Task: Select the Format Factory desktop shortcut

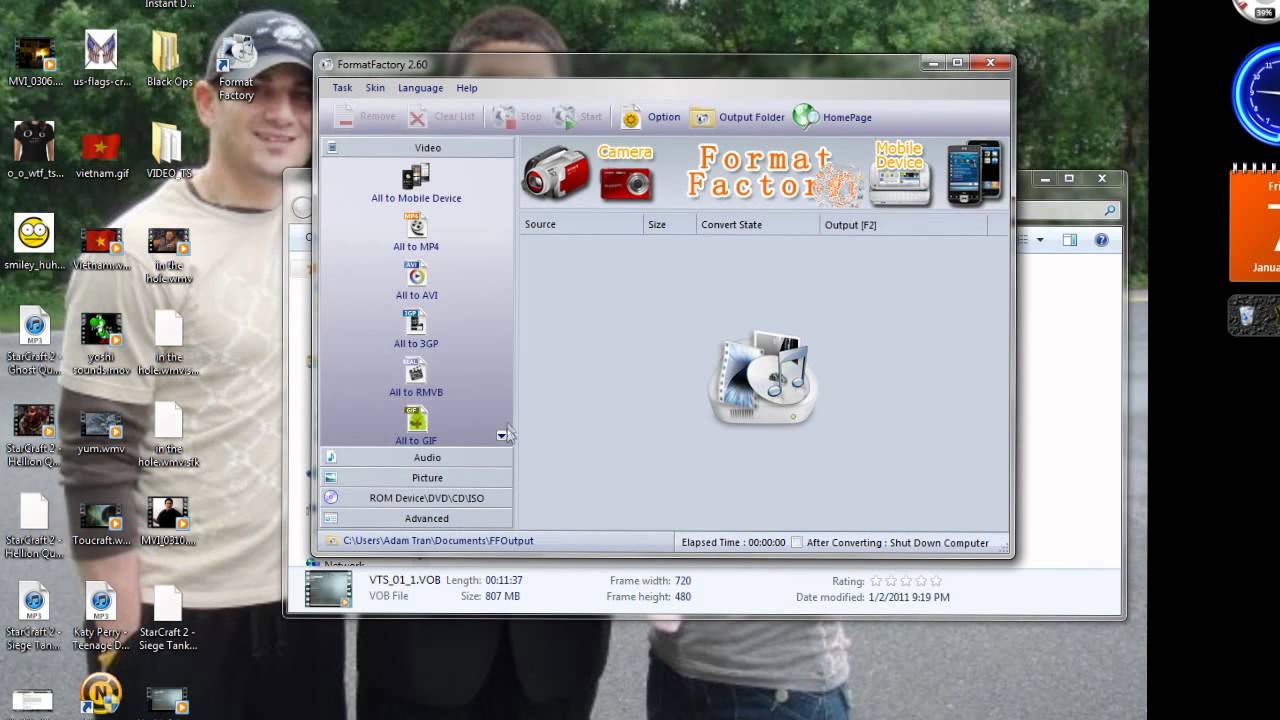Action: point(237,68)
